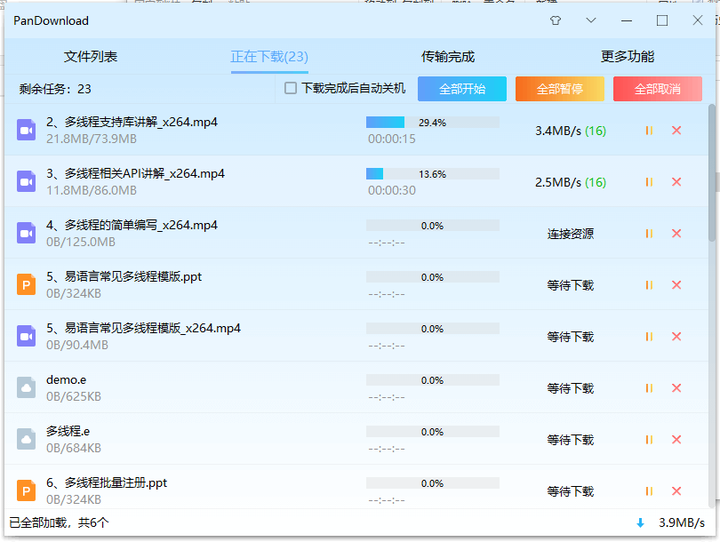Click the 全部取消 button

[x=658, y=89]
